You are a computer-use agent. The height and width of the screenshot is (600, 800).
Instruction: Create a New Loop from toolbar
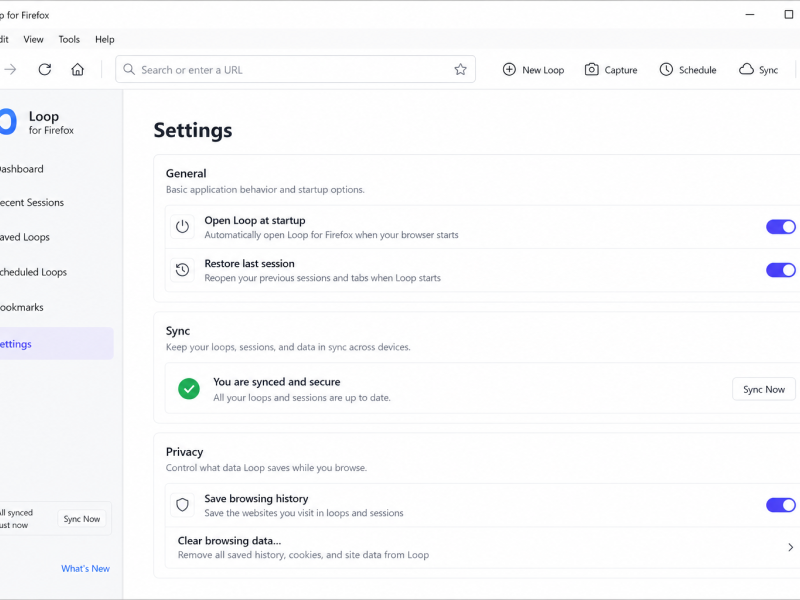coord(533,69)
